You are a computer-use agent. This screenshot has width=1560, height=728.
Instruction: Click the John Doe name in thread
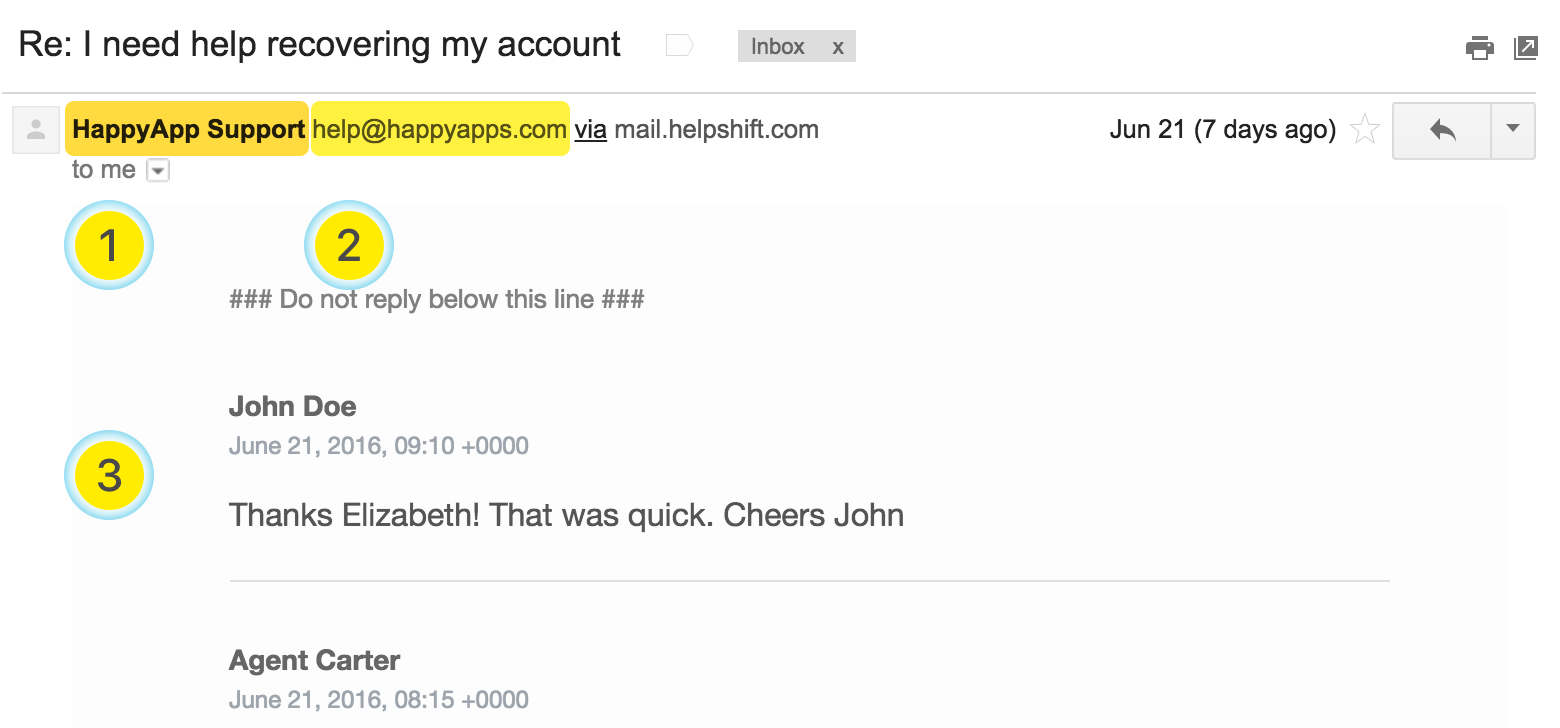coord(293,406)
